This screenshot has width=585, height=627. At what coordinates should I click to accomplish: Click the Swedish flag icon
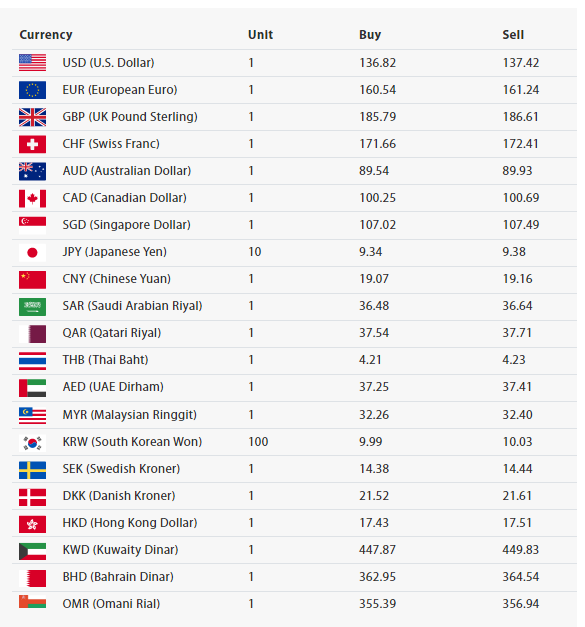click(x=32, y=470)
